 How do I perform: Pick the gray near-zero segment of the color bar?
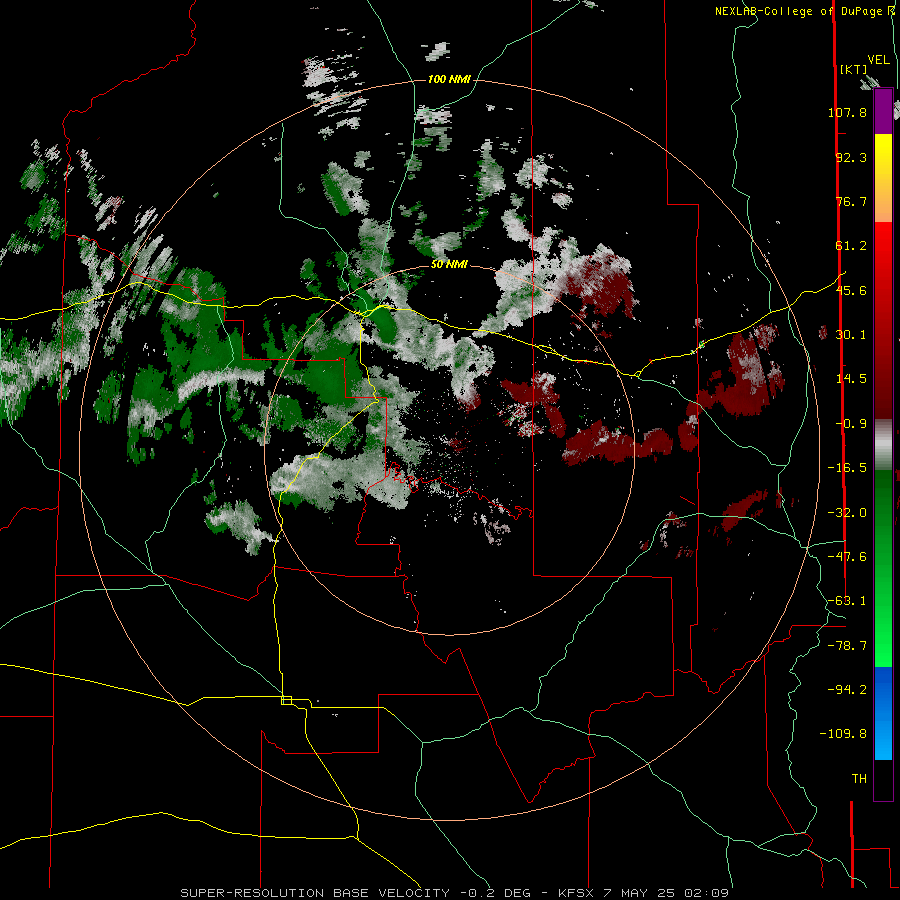[883, 444]
